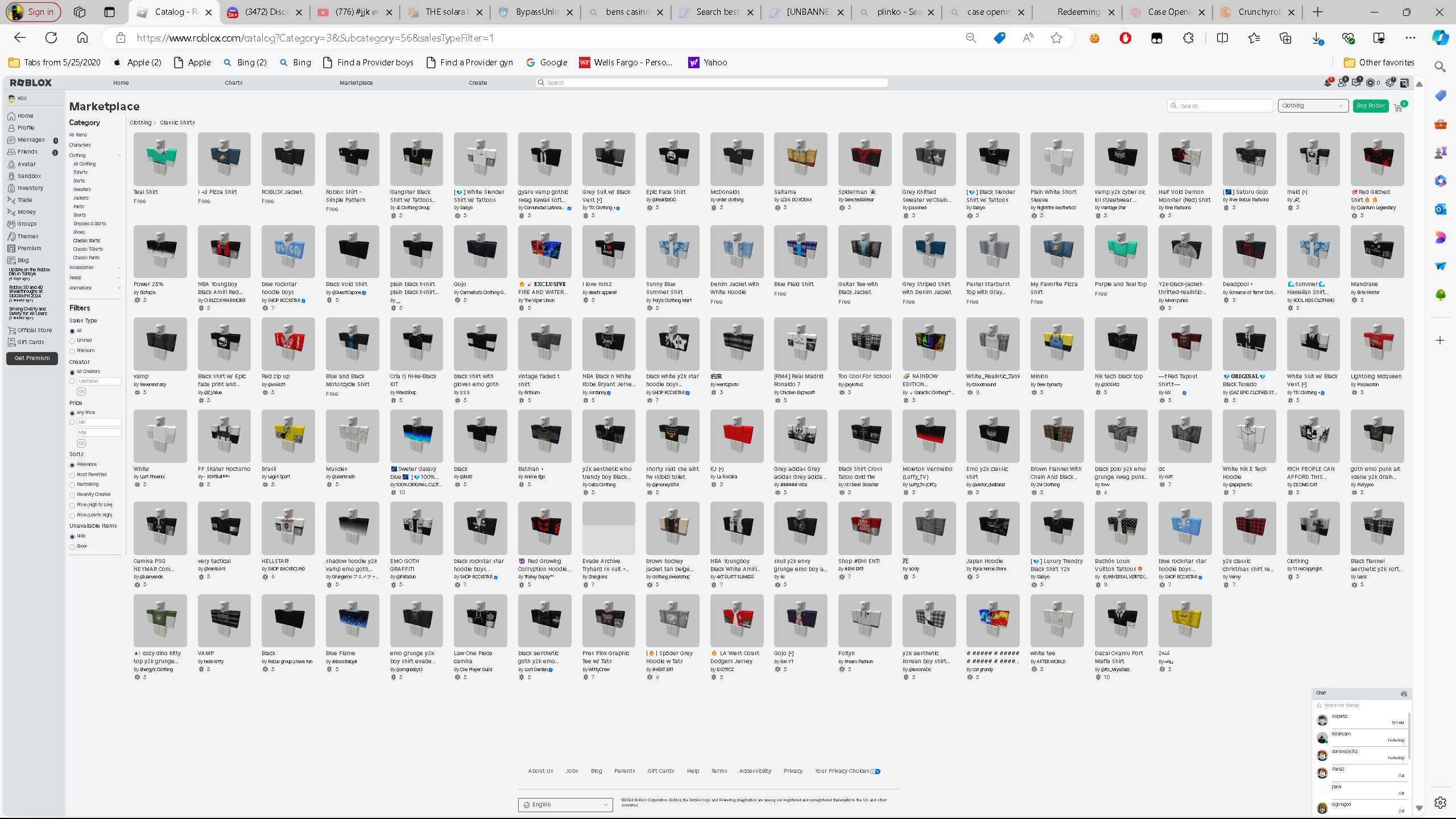
Task: Open the Avatar sidebar icon
Action: pyautogui.click(x=11, y=164)
